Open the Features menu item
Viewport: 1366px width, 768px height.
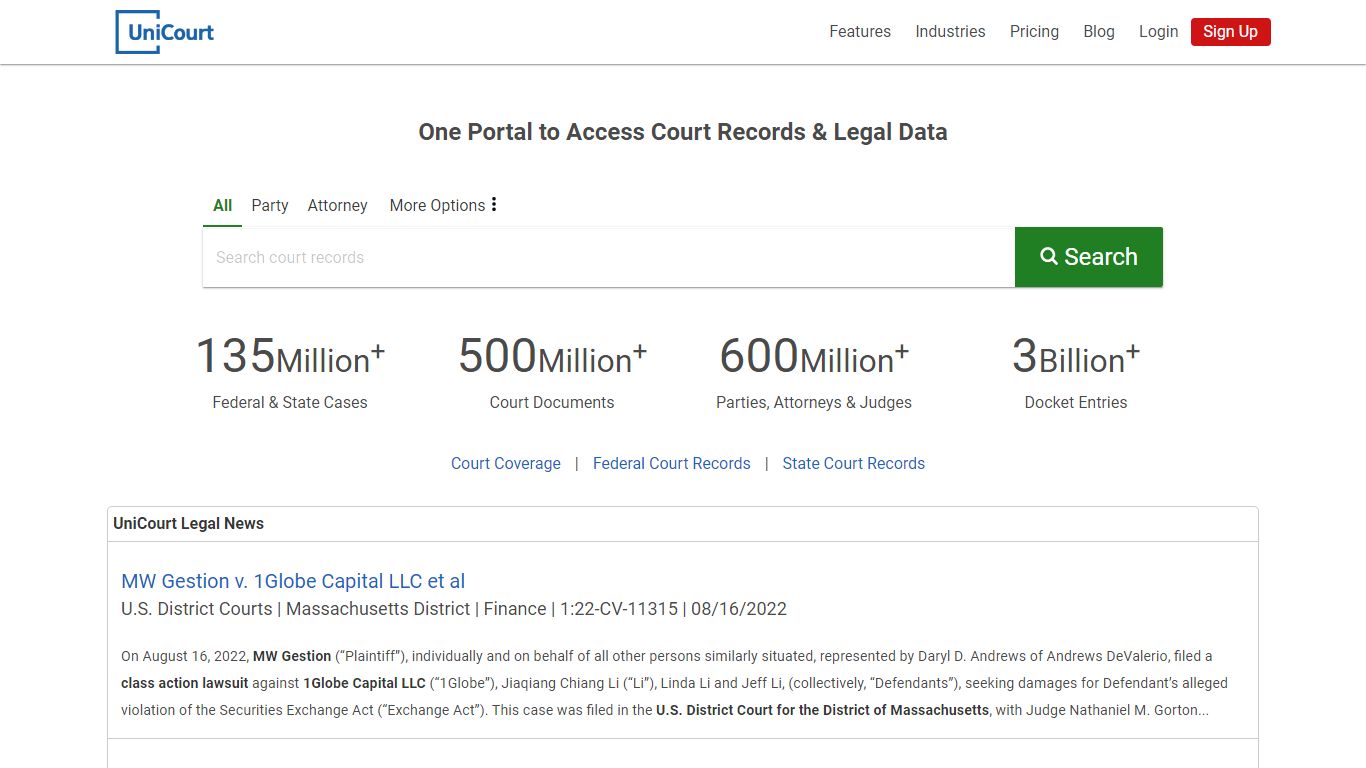click(x=860, y=32)
